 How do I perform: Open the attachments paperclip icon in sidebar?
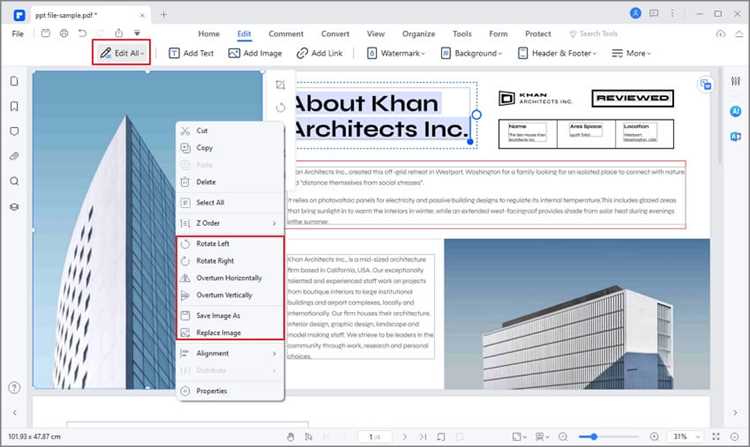14,156
